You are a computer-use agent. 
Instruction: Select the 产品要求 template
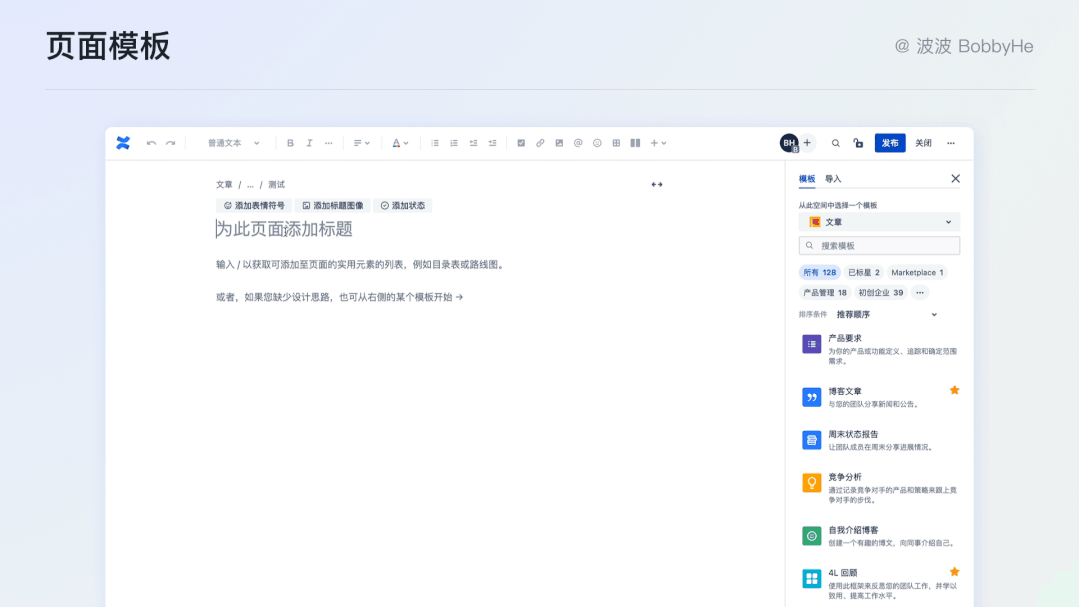pyautogui.click(x=879, y=349)
